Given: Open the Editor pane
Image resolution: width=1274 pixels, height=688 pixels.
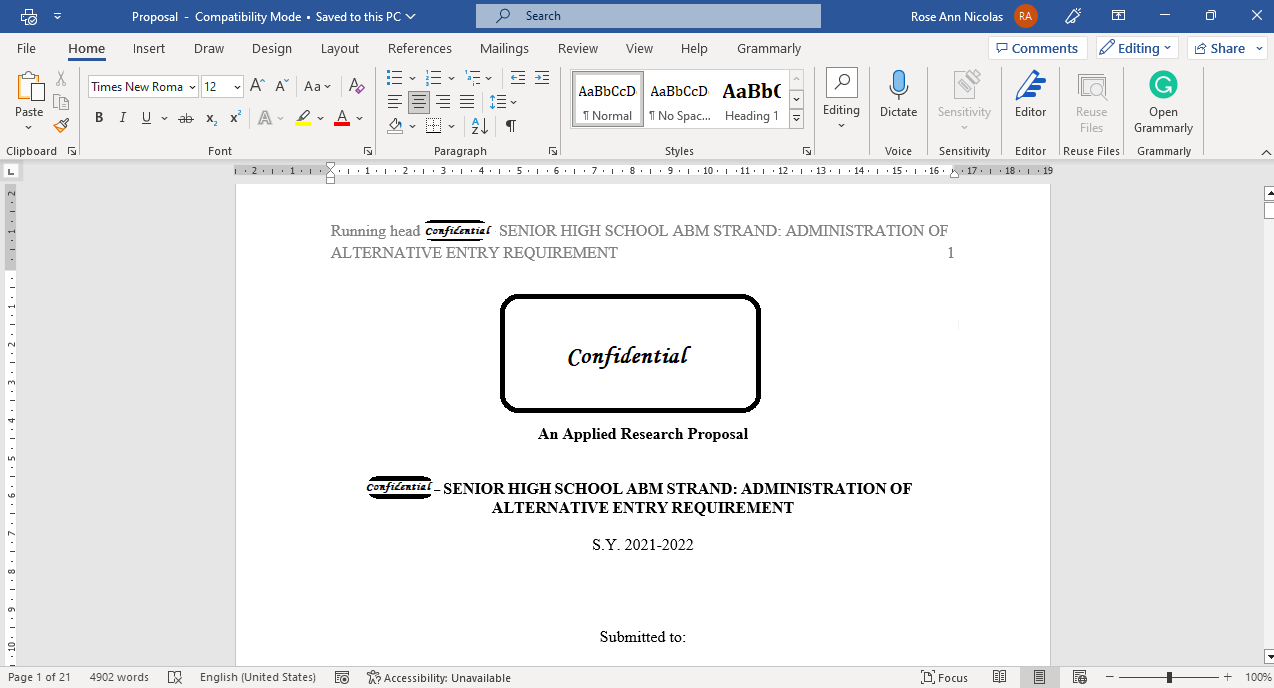Looking at the screenshot, I should tap(1030, 95).
